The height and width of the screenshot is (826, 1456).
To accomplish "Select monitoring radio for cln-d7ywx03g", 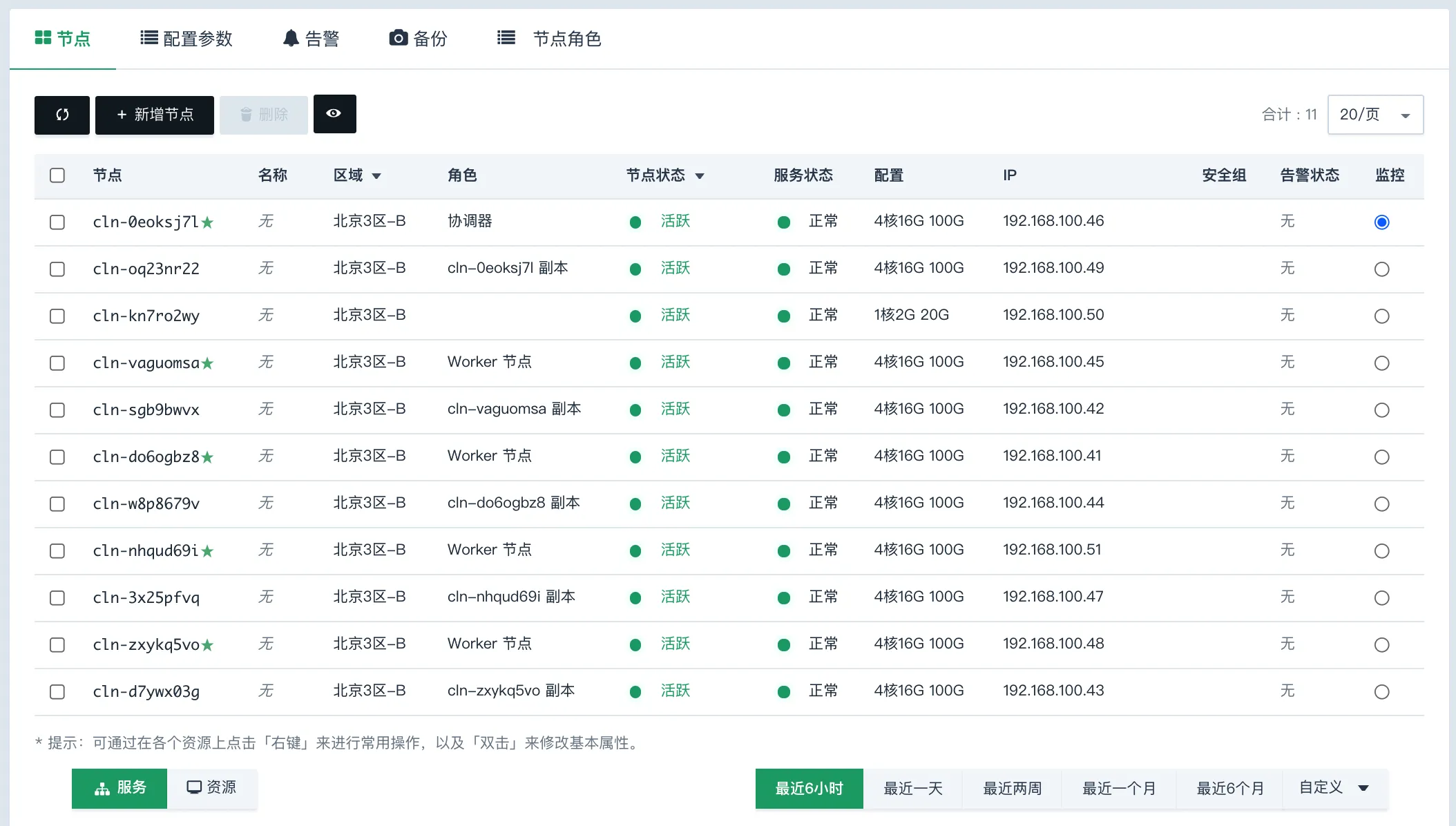I will [1381, 692].
